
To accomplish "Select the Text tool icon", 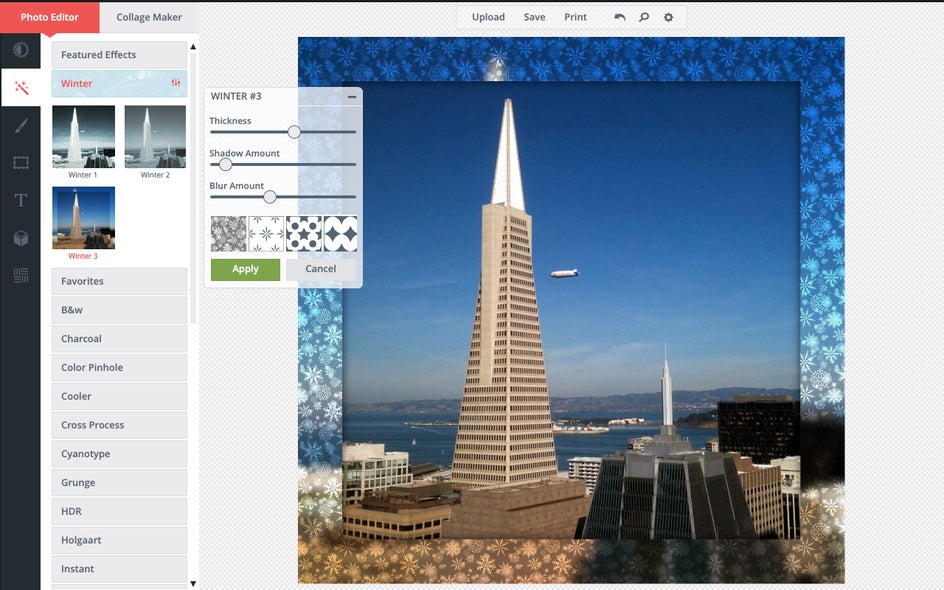I will click(x=21, y=200).
